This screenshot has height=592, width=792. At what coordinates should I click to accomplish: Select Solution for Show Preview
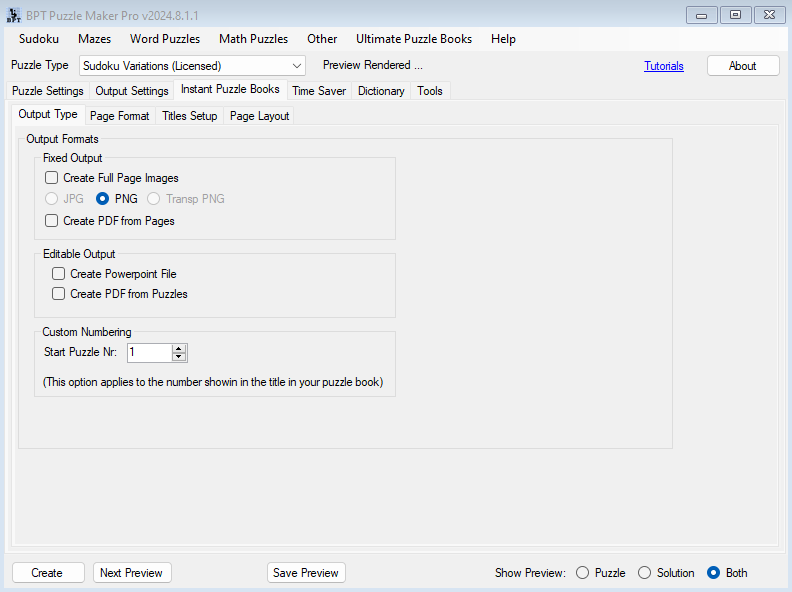click(x=645, y=573)
